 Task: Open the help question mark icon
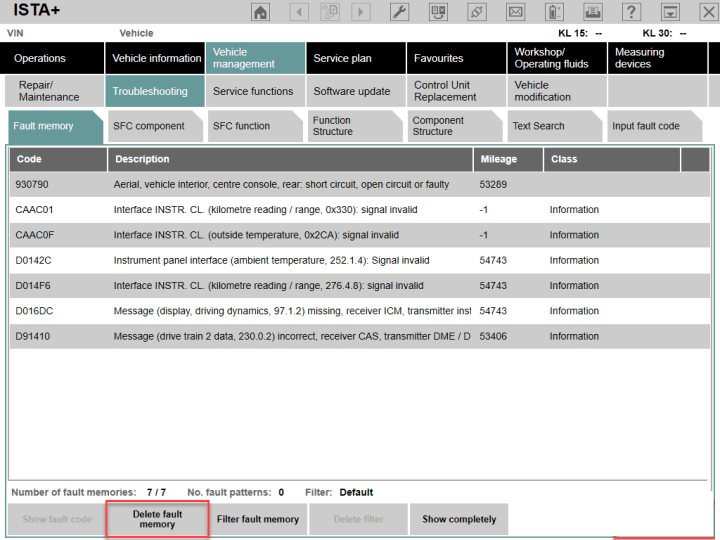tap(631, 12)
